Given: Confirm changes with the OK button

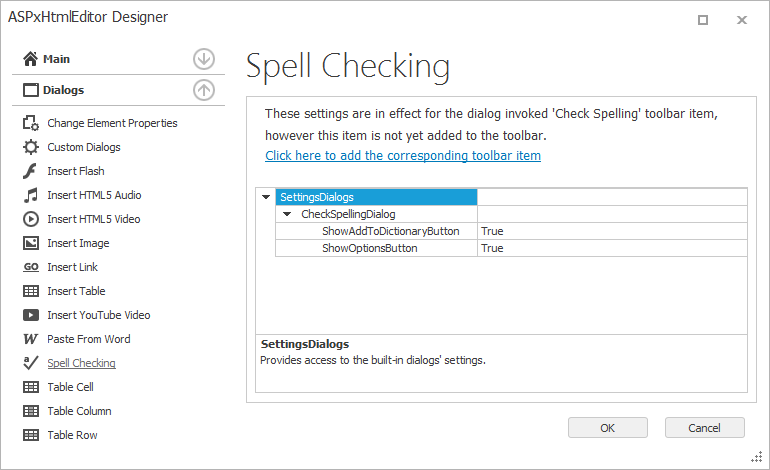Looking at the screenshot, I should tap(607, 428).
